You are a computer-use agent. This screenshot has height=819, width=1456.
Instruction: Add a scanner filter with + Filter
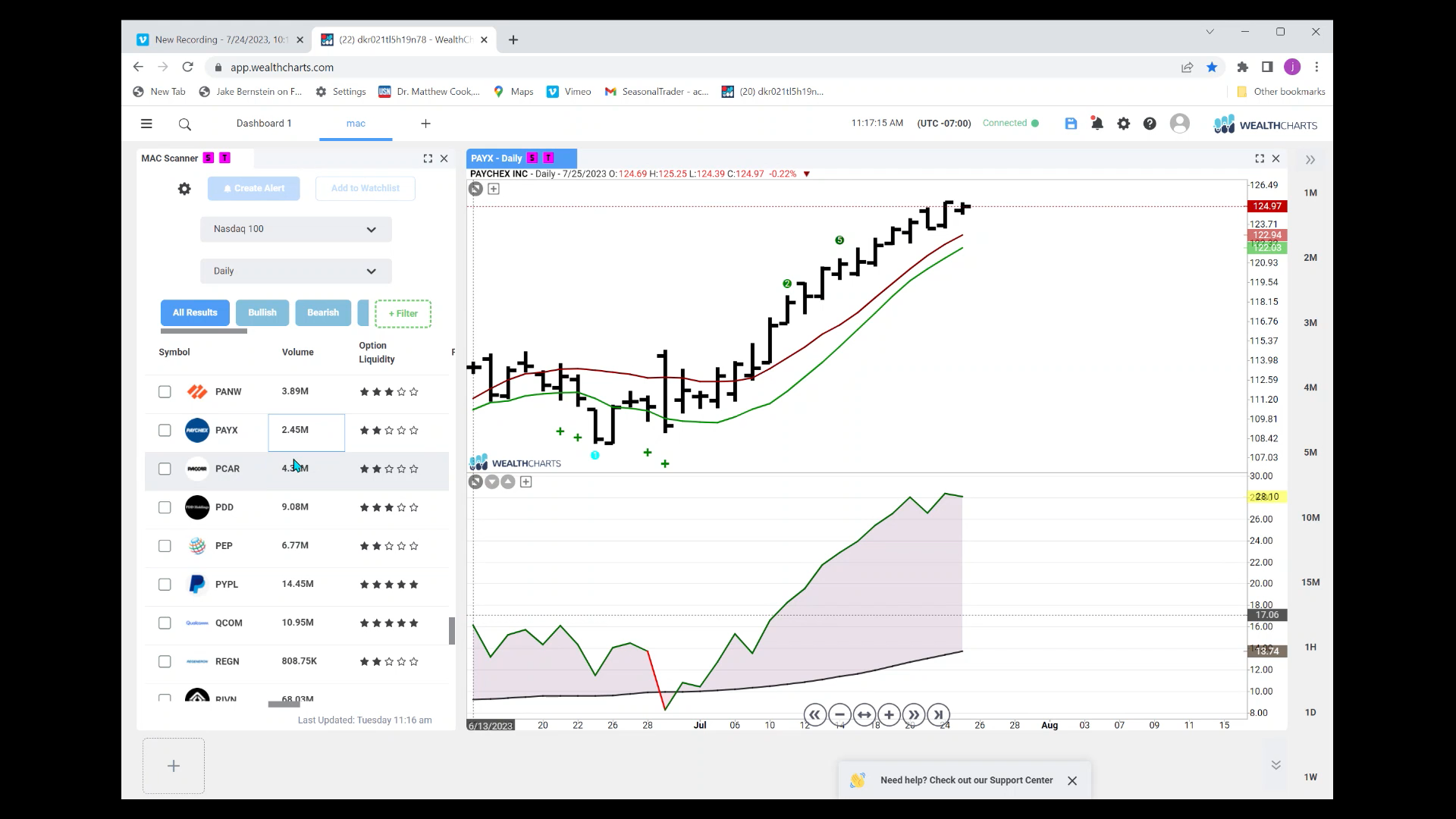(x=403, y=314)
